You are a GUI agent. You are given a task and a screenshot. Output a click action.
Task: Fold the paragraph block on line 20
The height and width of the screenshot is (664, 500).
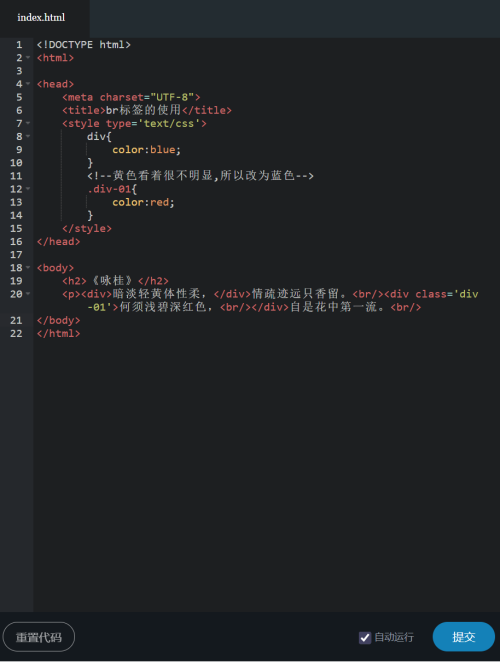coord(28,293)
